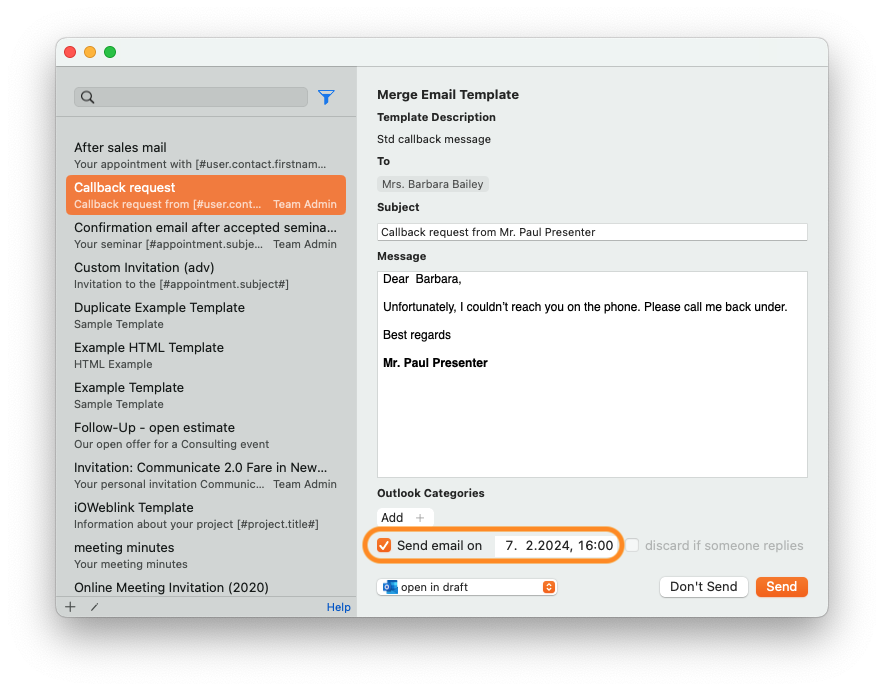Select the Example Template row
Screen dimensions: 884x691
(x=206, y=395)
